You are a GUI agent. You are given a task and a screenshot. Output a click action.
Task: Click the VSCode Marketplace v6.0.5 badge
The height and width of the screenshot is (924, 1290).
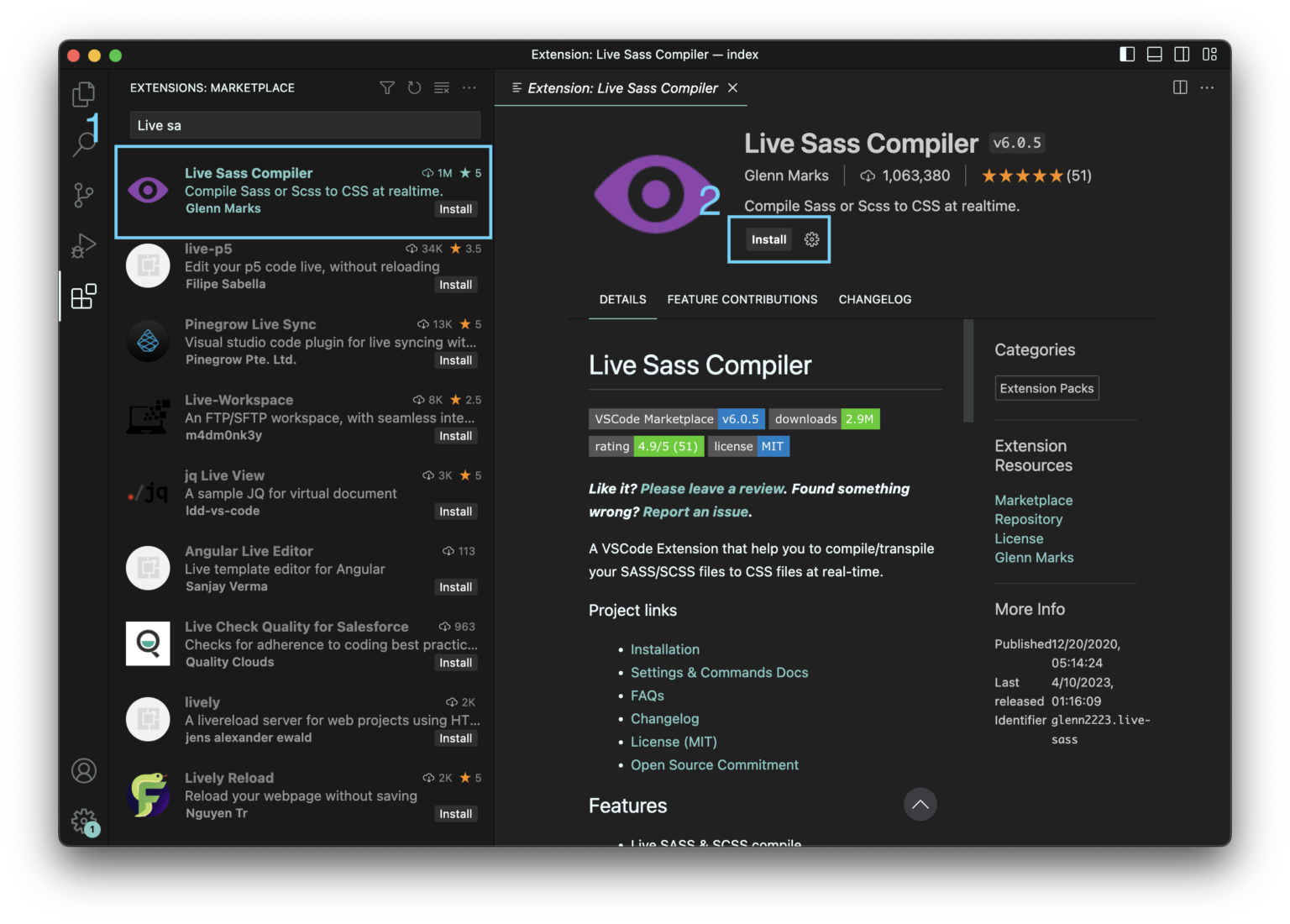click(x=677, y=419)
